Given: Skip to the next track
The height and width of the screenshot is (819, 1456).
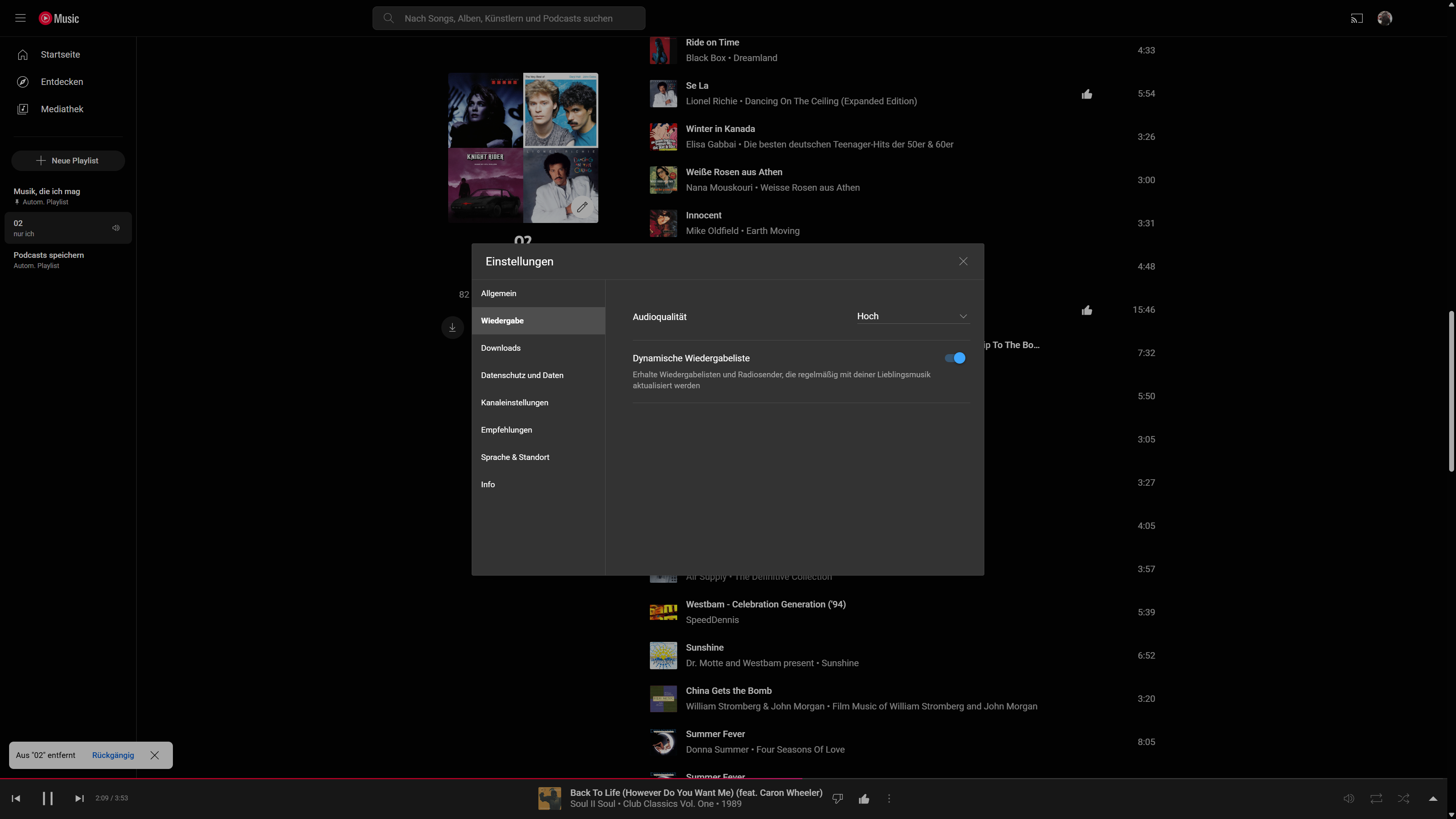Looking at the screenshot, I should point(79,798).
